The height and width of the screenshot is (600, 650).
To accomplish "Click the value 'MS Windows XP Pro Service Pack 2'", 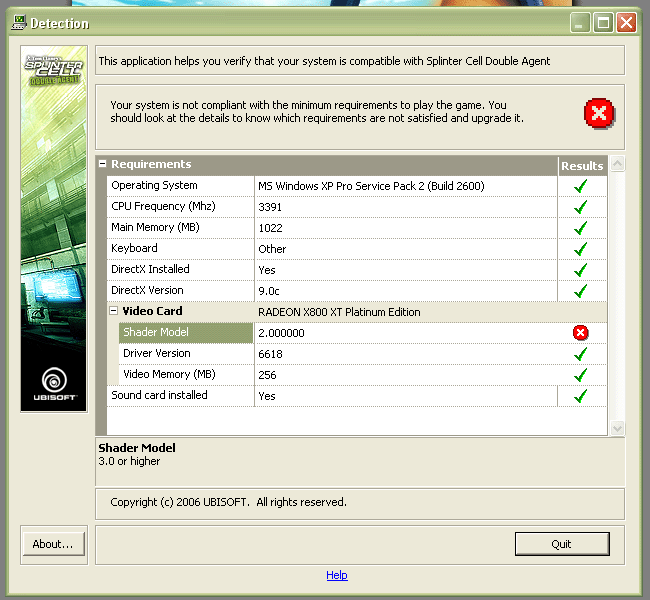I will (x=371, y=186).
